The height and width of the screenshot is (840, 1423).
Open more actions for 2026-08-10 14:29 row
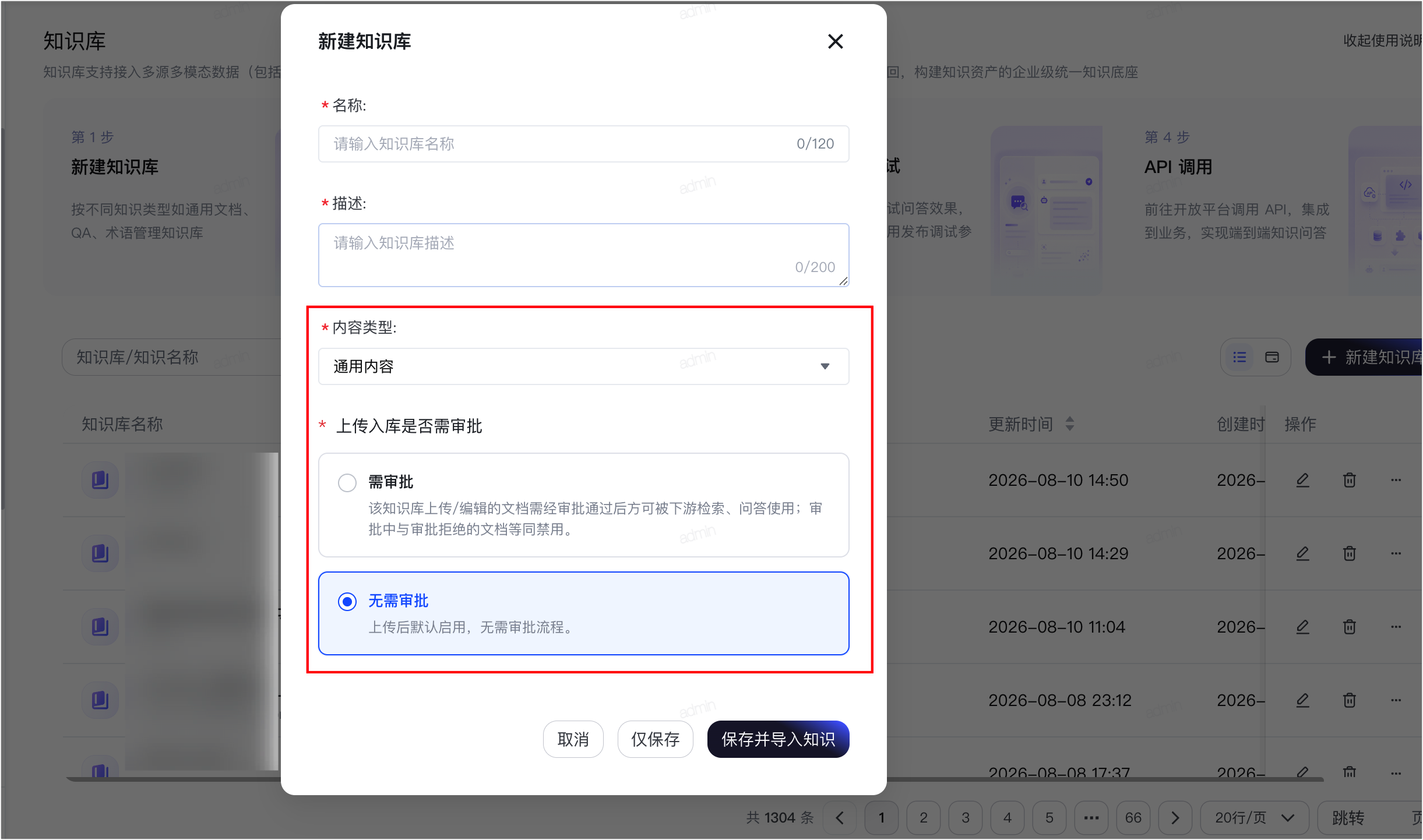pyautogui.click(x=1396, y=553)
